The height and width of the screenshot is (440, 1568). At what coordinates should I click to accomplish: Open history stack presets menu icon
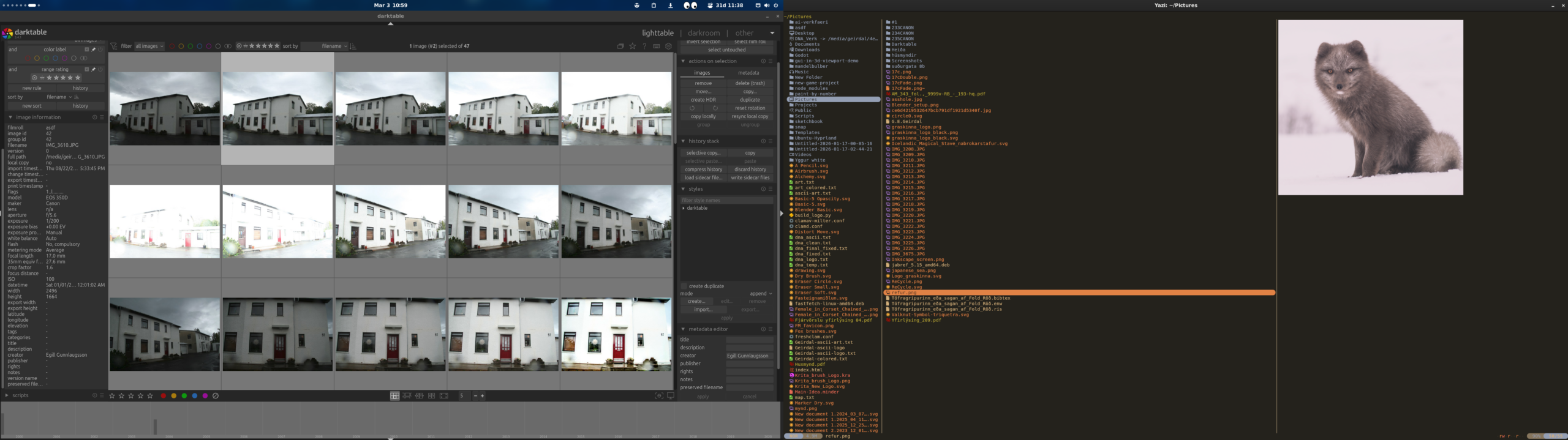(x=771, y=141)
